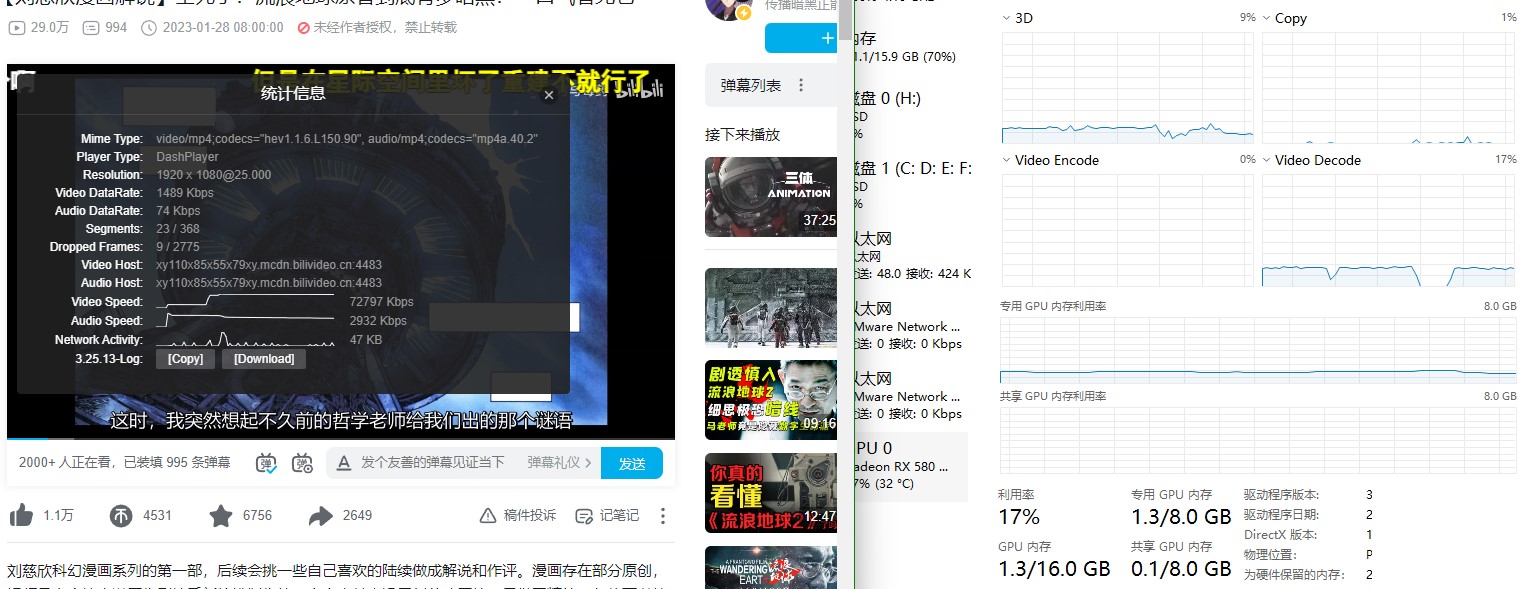The width and height of the screenshot is (1522, 589).
Task: Click the follow plus button
Action: click(801, 38)
